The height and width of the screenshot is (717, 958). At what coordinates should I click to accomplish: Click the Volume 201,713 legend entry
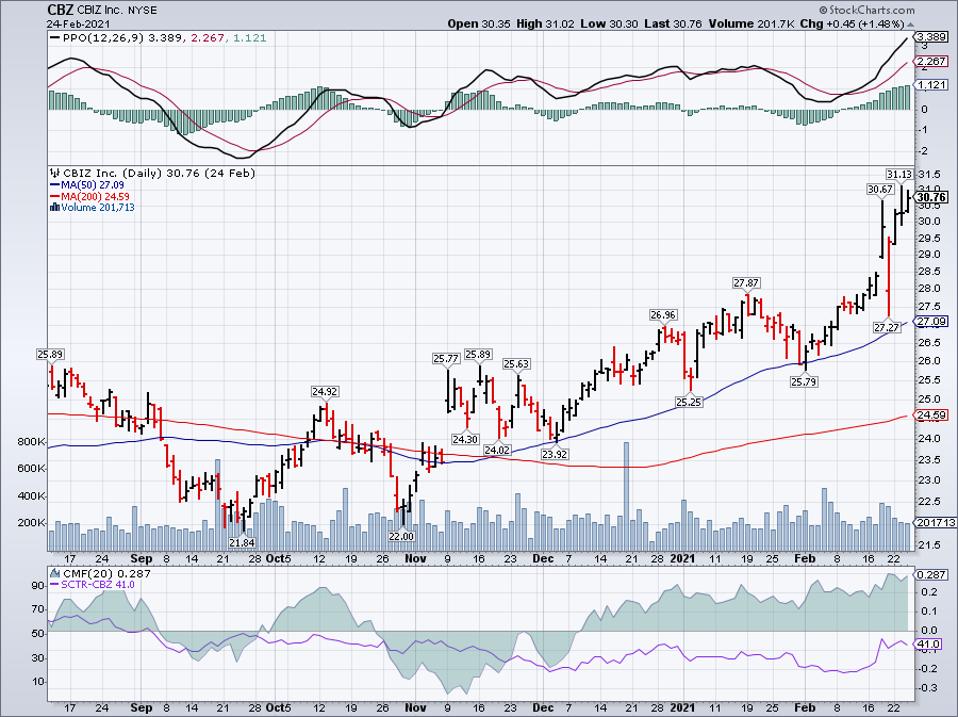tap(98, 208)
